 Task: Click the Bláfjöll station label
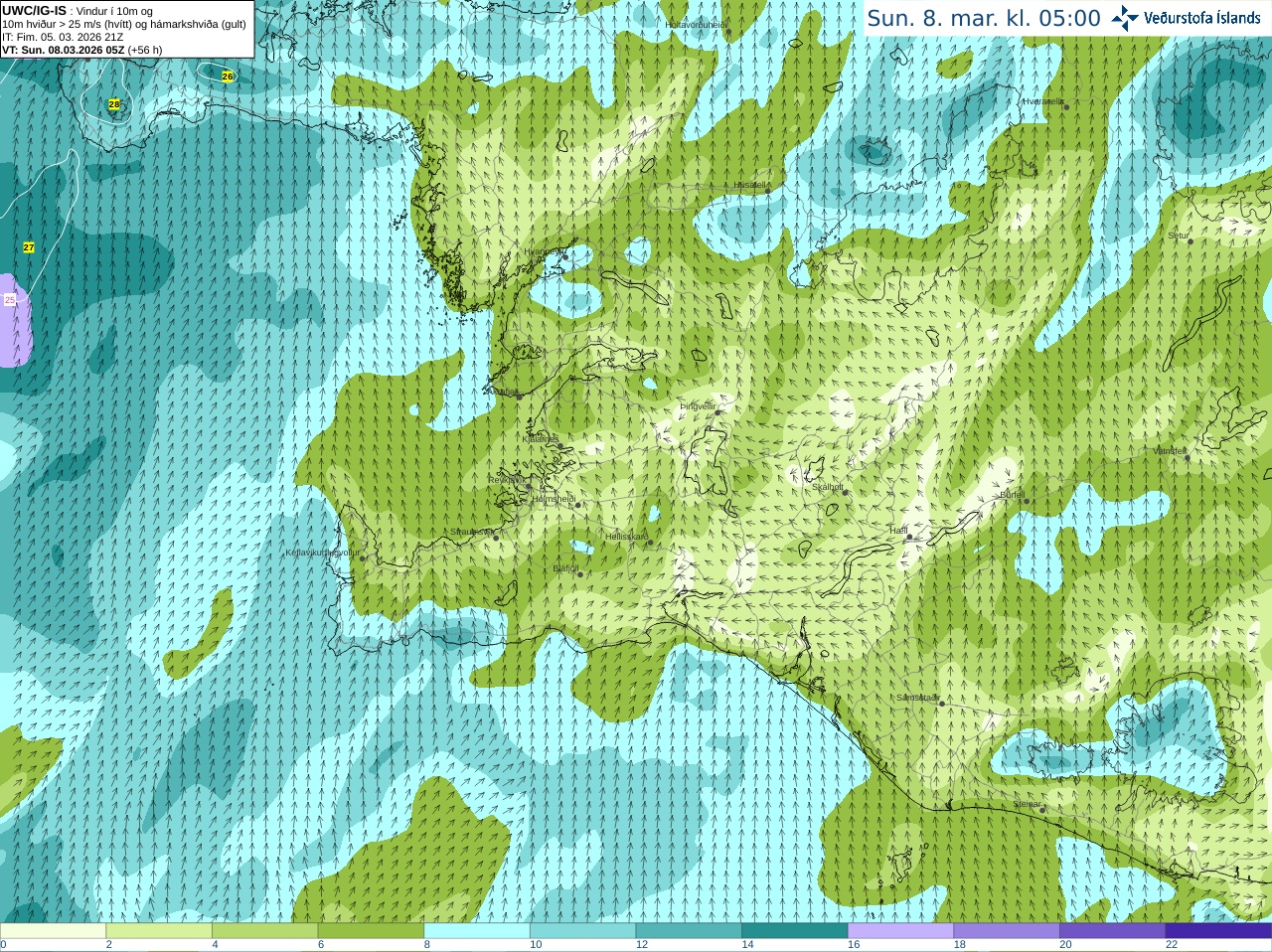pyautogui.click(x=565, y=568)
